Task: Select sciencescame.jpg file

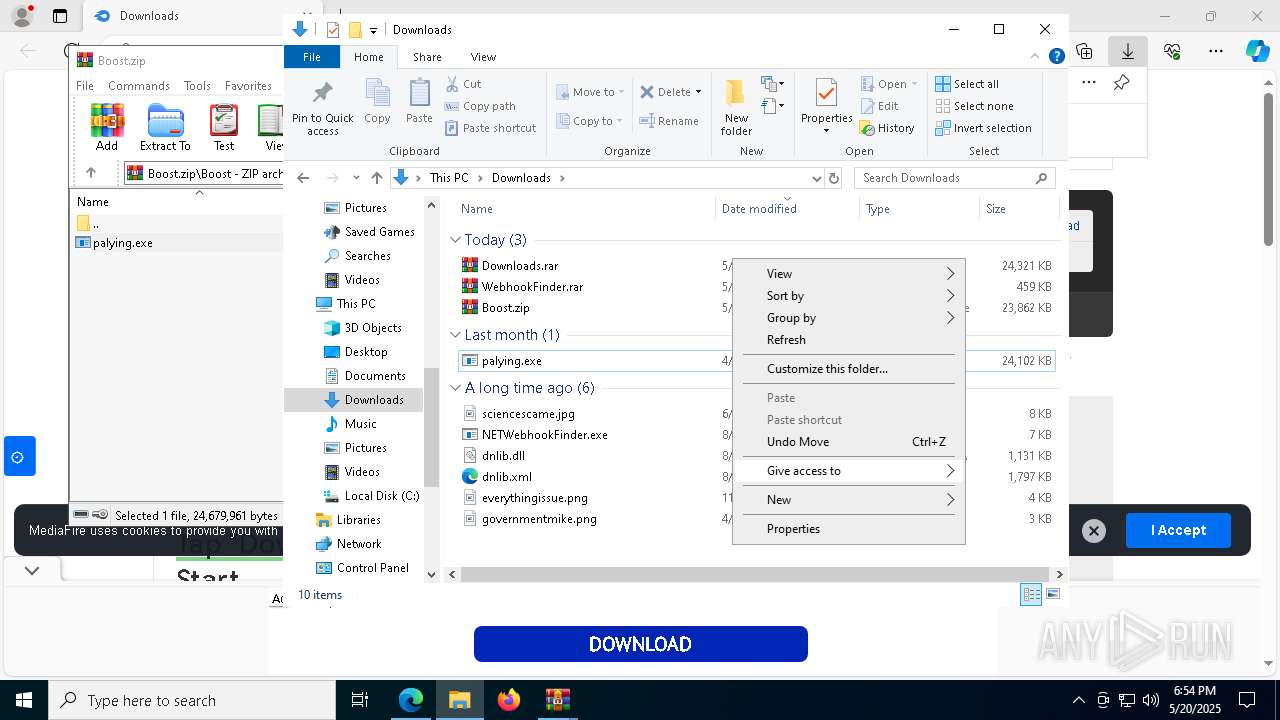Action: click(527, 414)
